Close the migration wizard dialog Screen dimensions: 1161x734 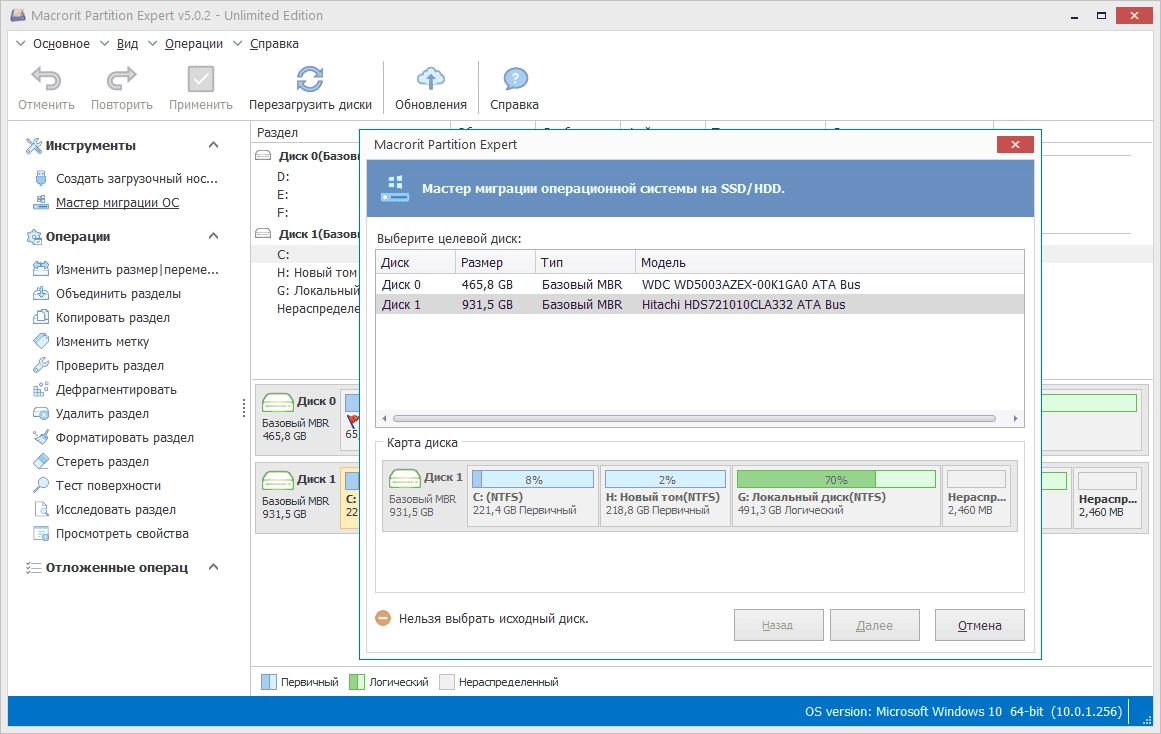pos(1015,144)
